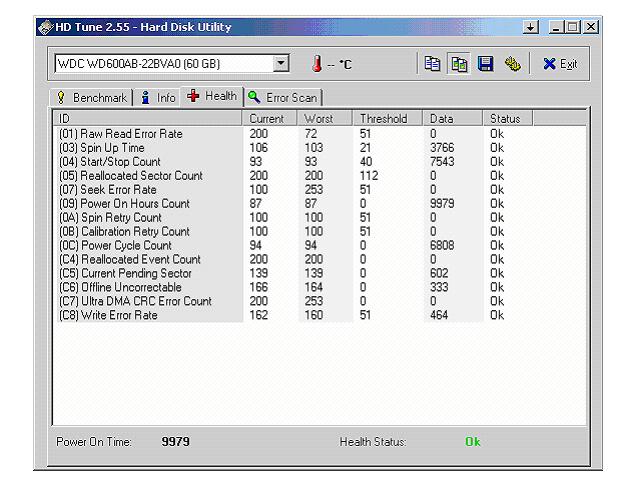Screen dimensions: 640x480
Task: Click the Data value 333 for Offline Uncorrectable
Action: (439, 287)
